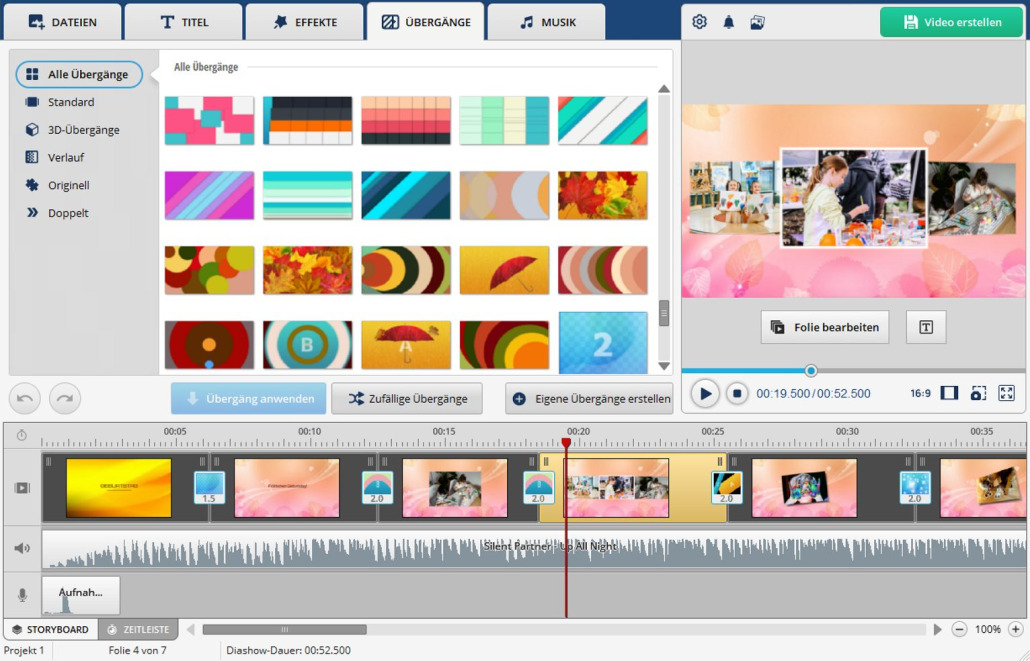This screenshot has height=661, width=1030.
Task: Open settings gear in preview toolbar
Action: click(699, 22)
